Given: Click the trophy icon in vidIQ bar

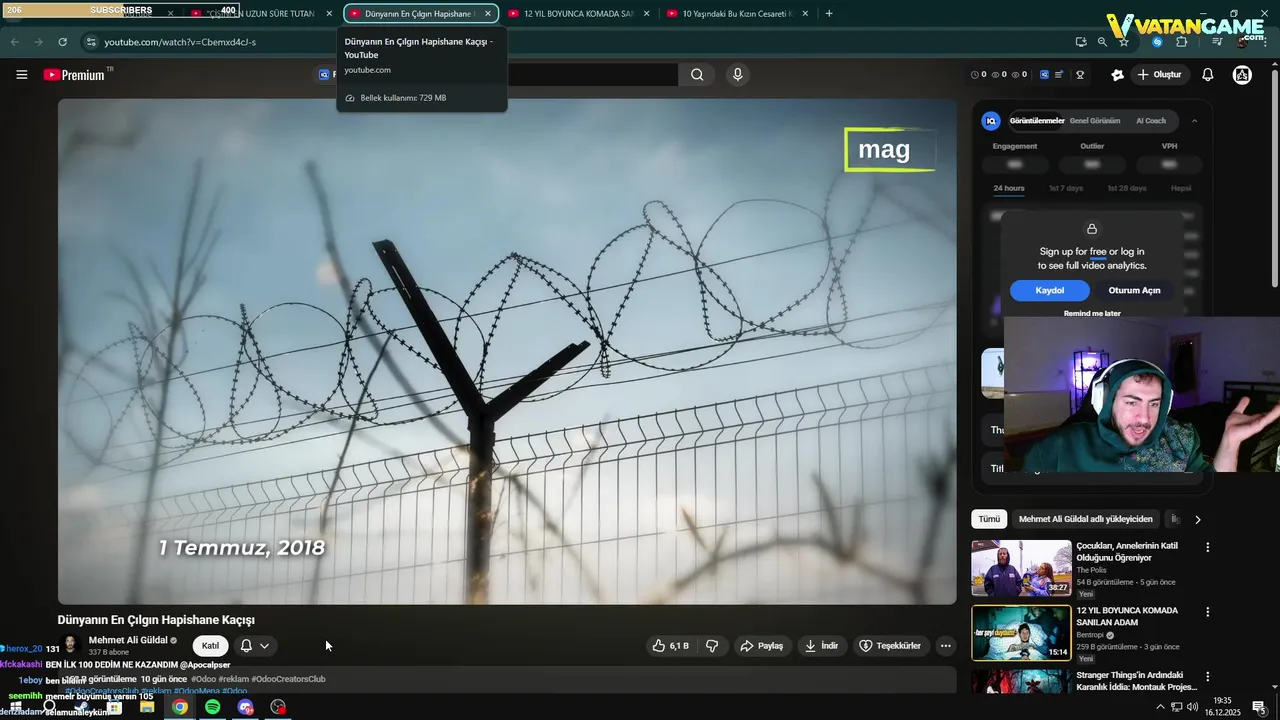Looking at the screenshot, I should (x=1080, y=75).
